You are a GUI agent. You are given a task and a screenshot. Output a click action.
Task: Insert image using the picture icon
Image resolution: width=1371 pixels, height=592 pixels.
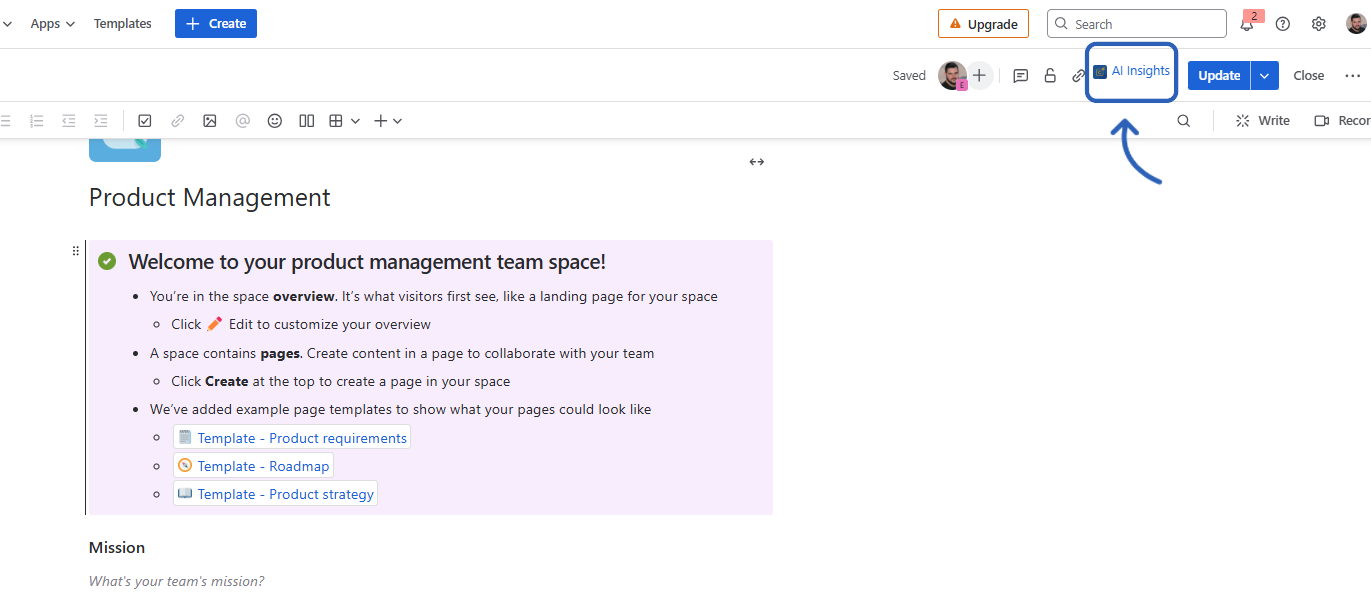[x=210, y=121]
